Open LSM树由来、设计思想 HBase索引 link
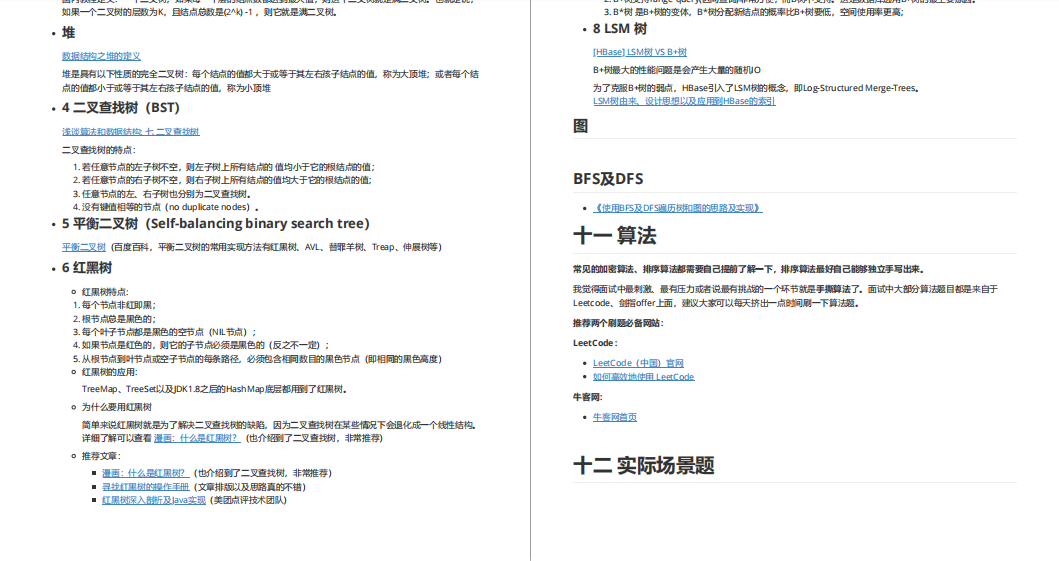 (x=684, y=101)
